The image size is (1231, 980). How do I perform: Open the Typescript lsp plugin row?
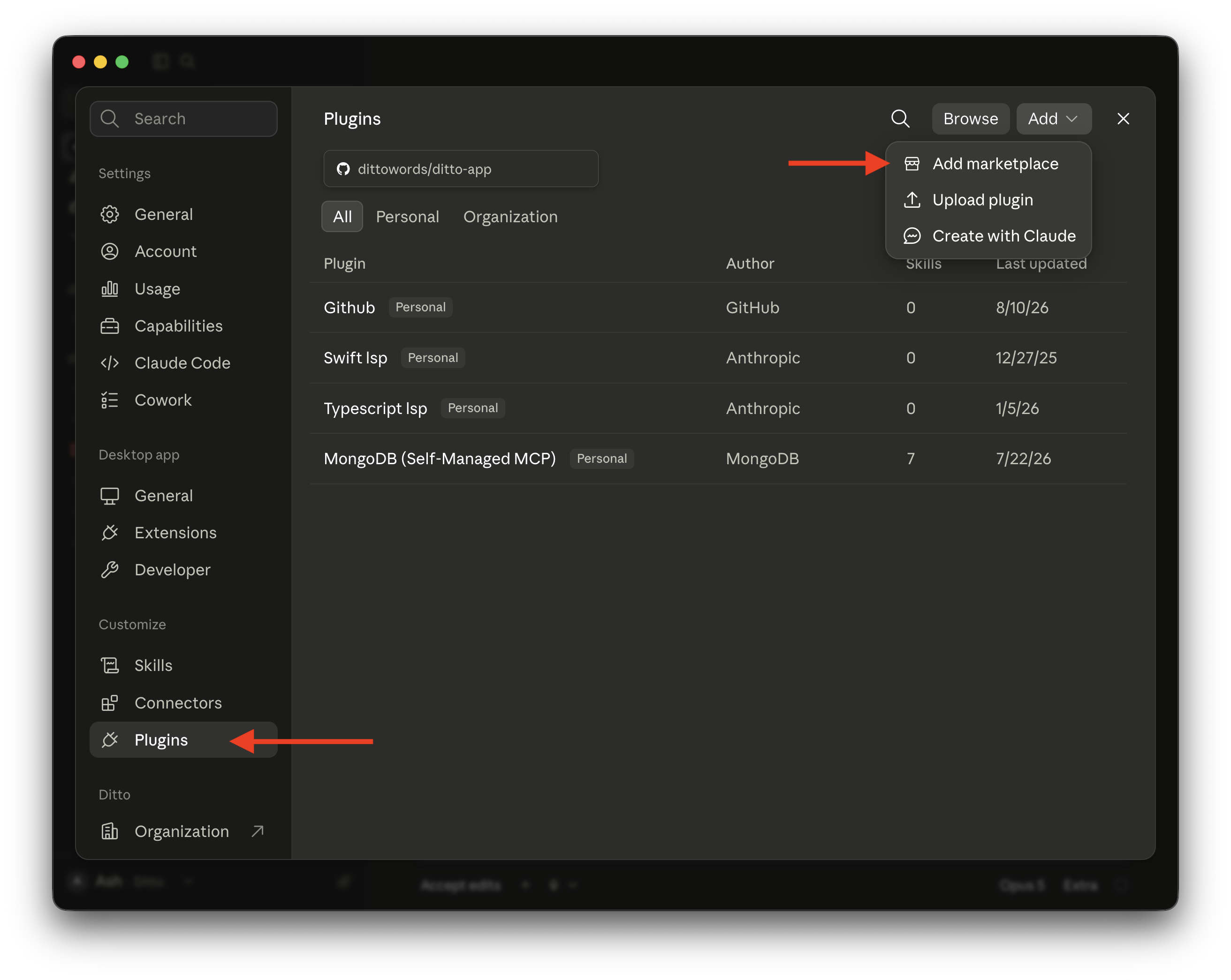(x=718, y=408)
